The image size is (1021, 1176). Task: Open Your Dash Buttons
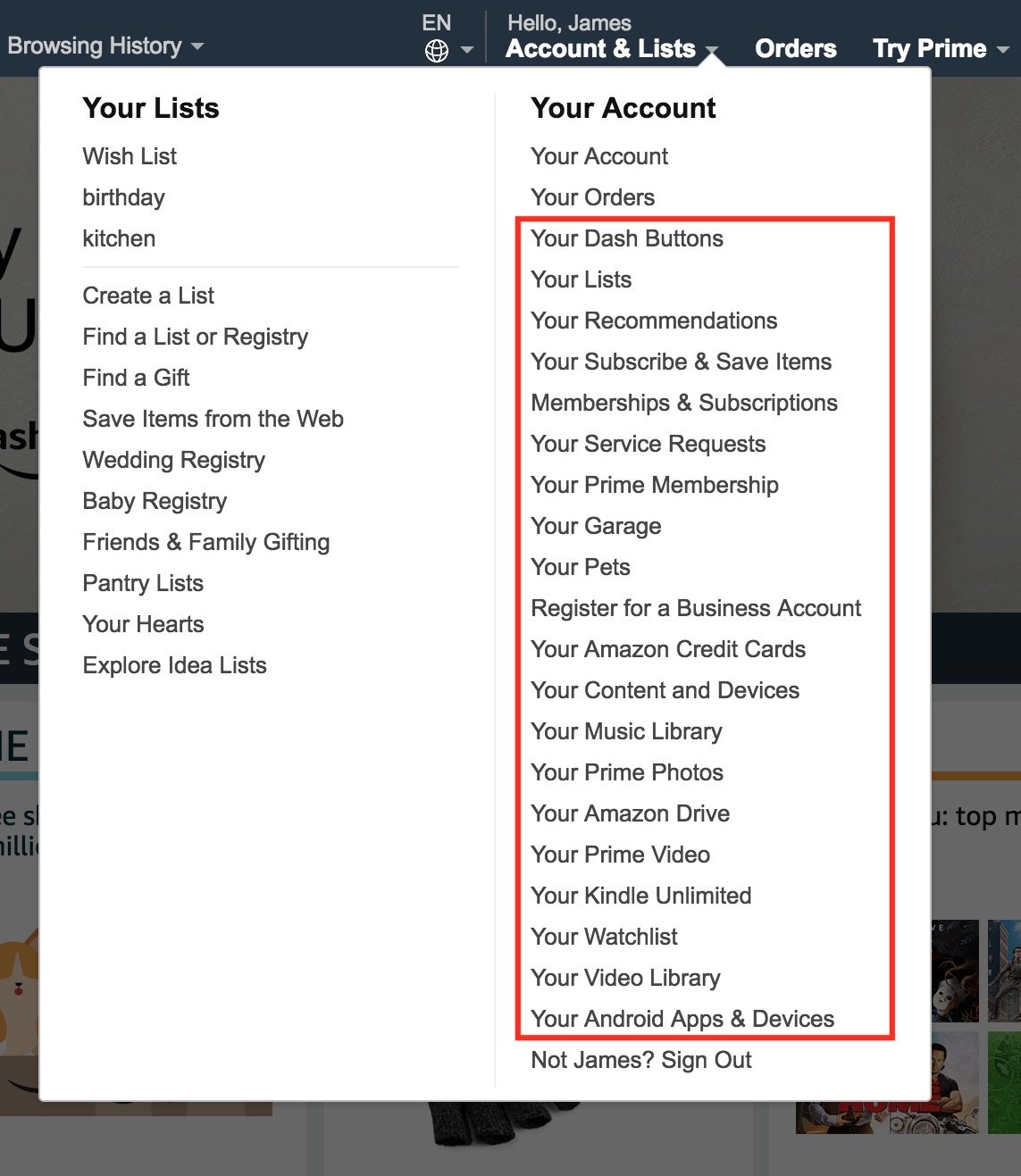point(626,238)
